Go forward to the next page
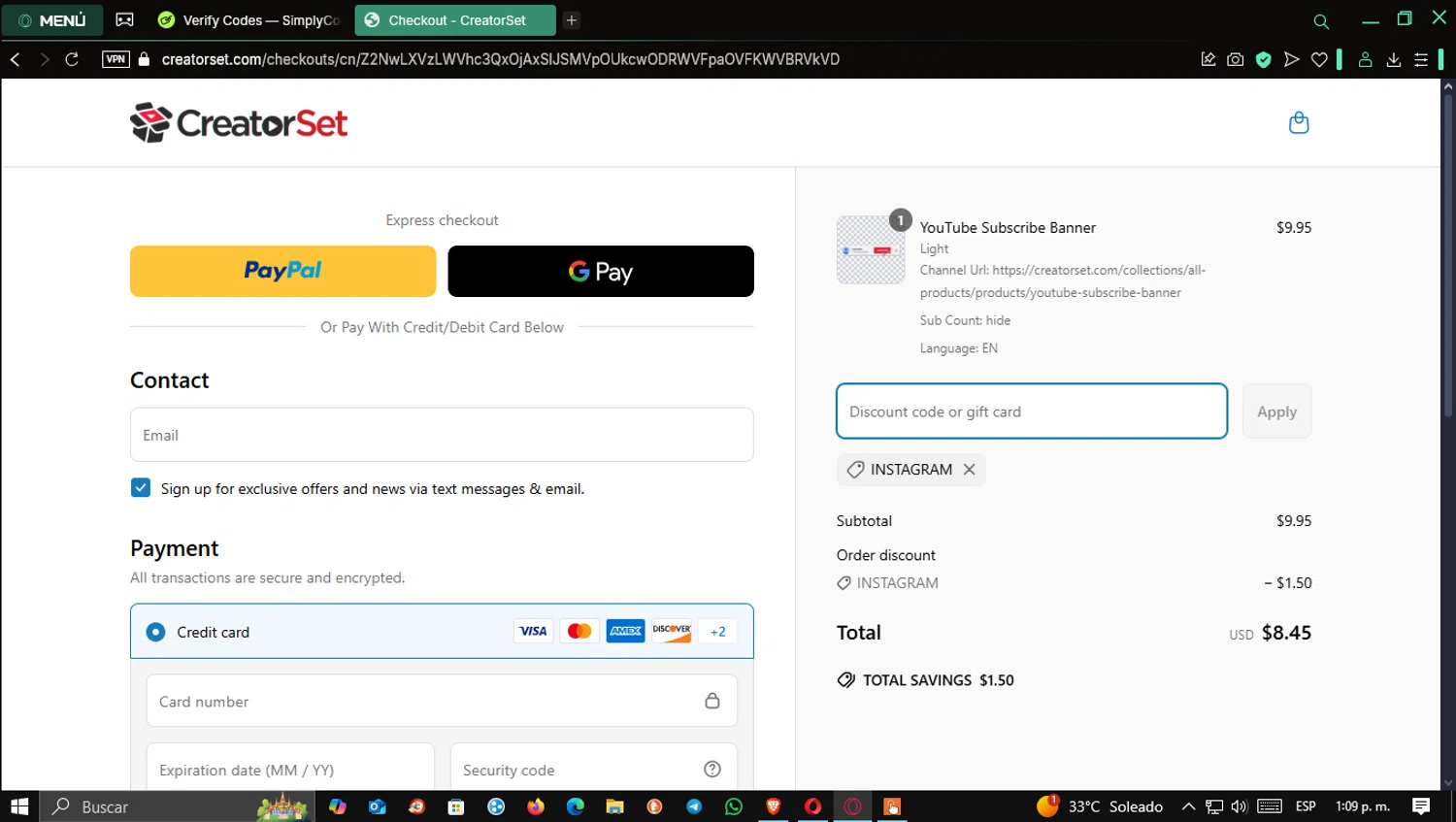The image size is (1456, 822). 44,59
